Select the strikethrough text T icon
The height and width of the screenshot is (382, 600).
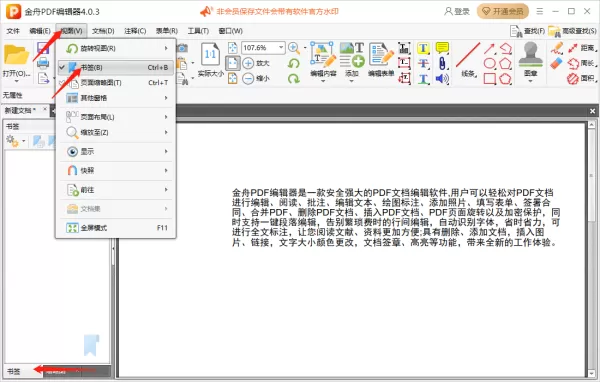(x=423, y=63)
